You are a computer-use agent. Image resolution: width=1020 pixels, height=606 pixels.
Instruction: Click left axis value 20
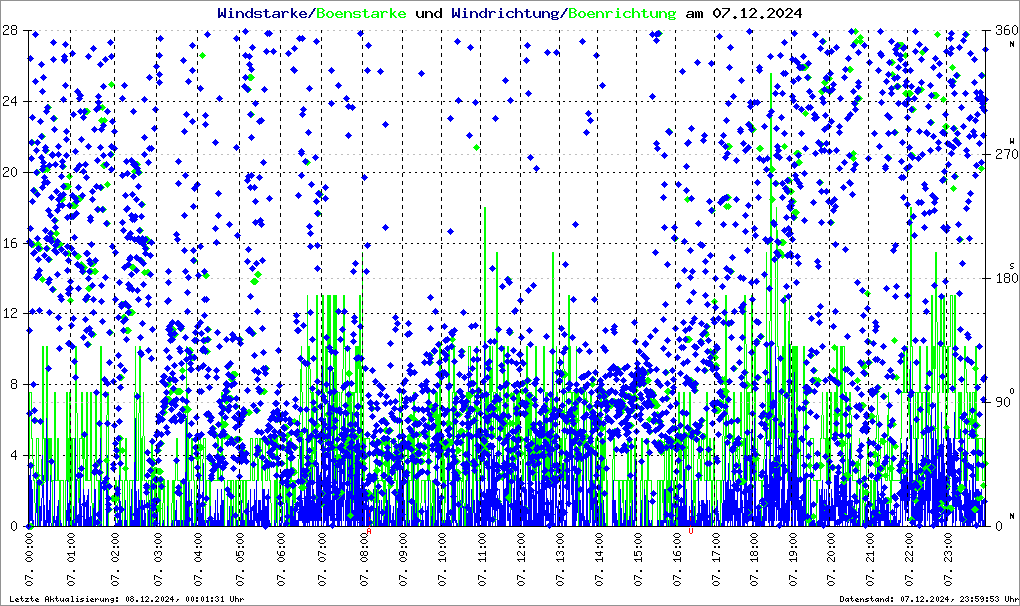10,172
